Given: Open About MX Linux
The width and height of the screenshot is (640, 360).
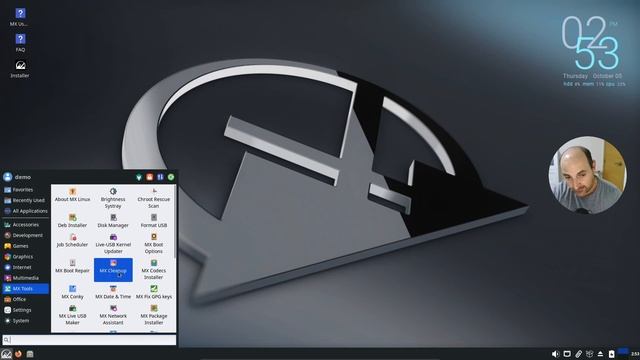Looking at the screenshot, I should tap(72, 195).
